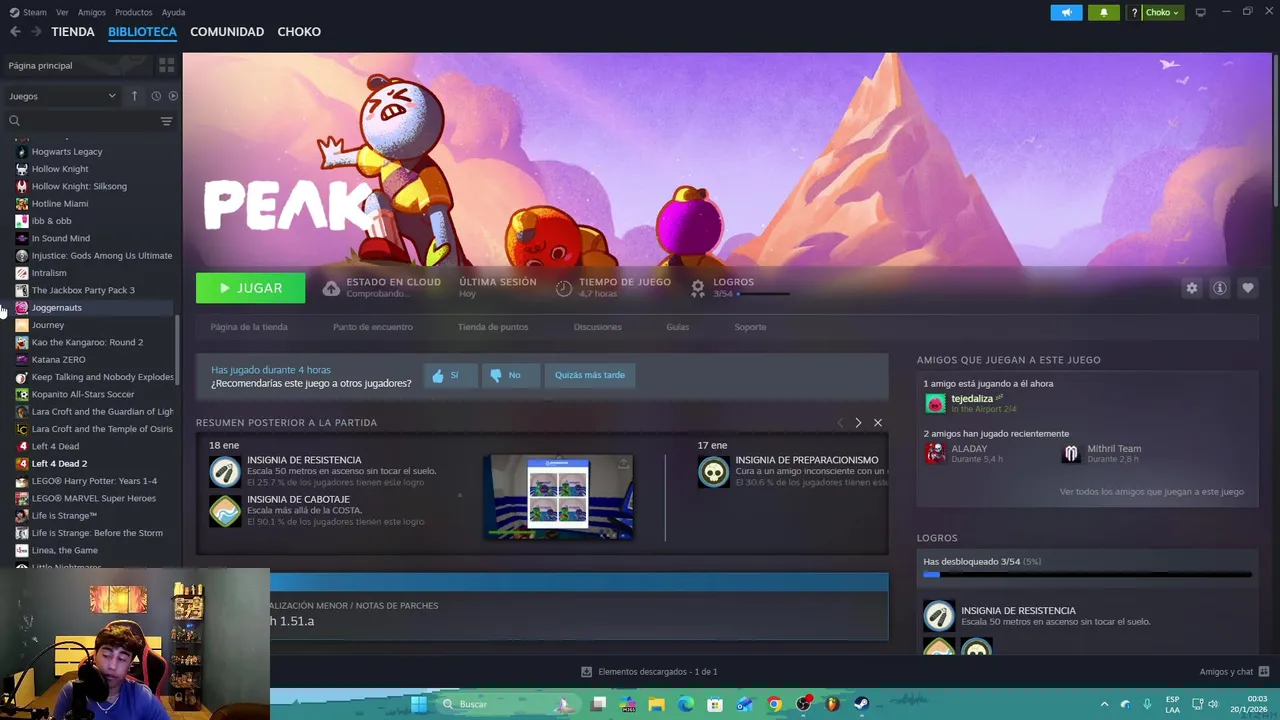Screen dimensions: 1280x720
Task: Close the Resumen posterior a la partida
Action: (878, 423)
